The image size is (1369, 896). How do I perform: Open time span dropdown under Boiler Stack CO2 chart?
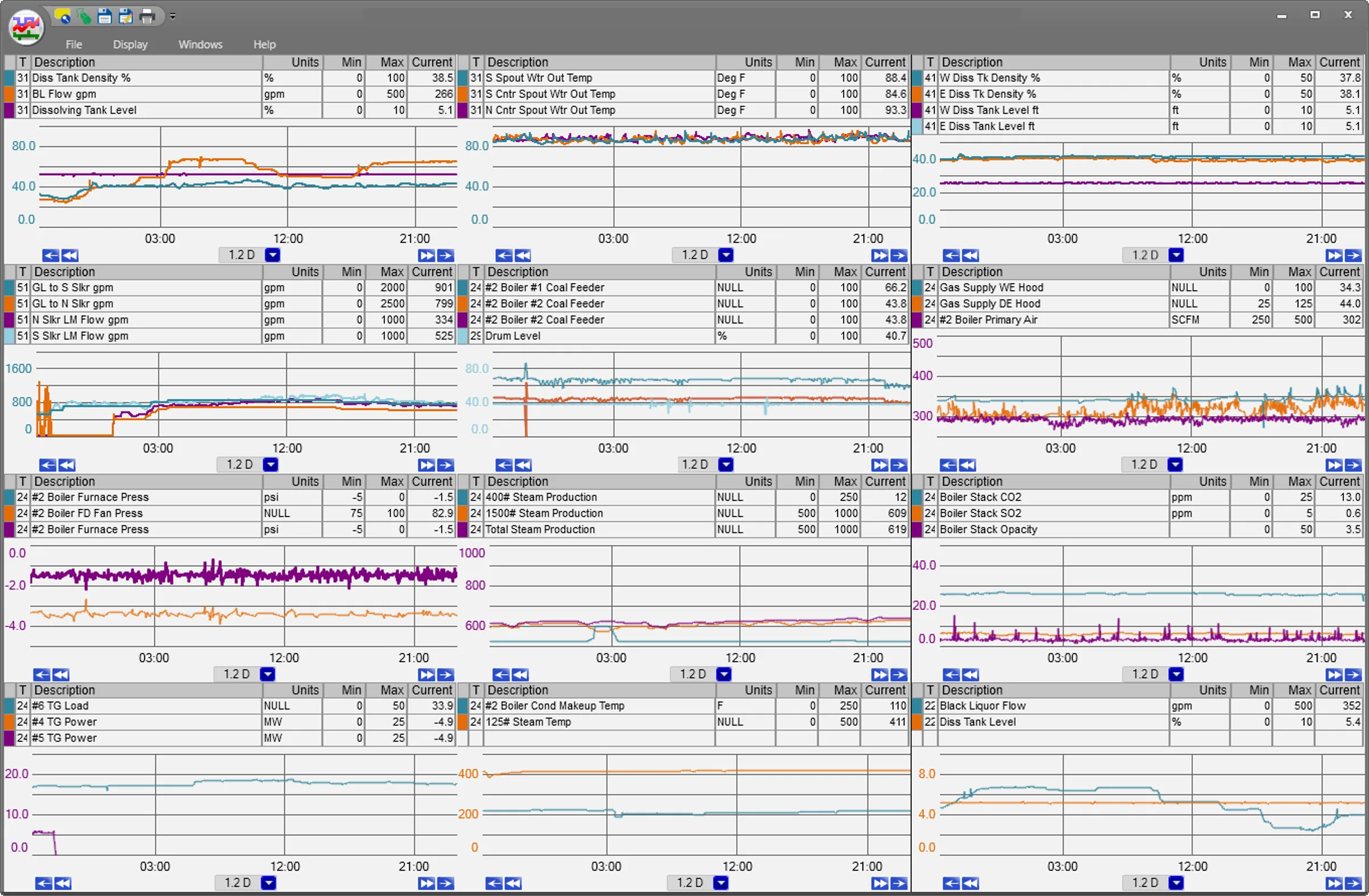(x=1176, y=674)
